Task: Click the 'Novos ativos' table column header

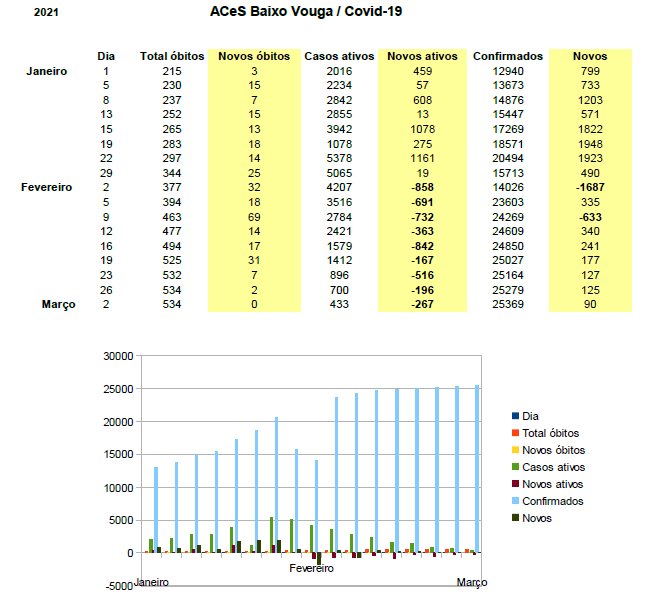Action: [x=422, y=56]
